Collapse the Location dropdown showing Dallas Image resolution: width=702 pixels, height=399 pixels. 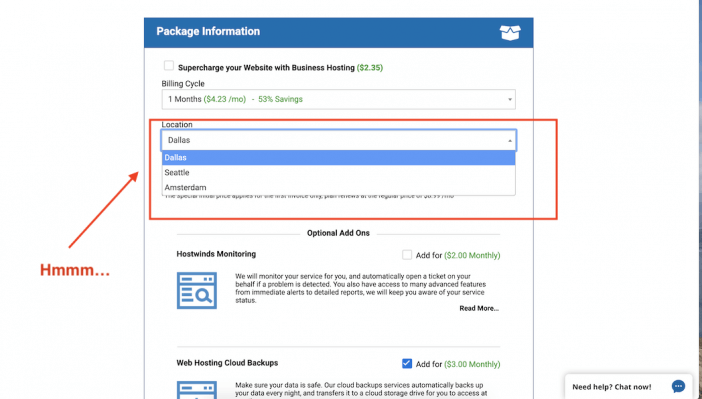338,140
